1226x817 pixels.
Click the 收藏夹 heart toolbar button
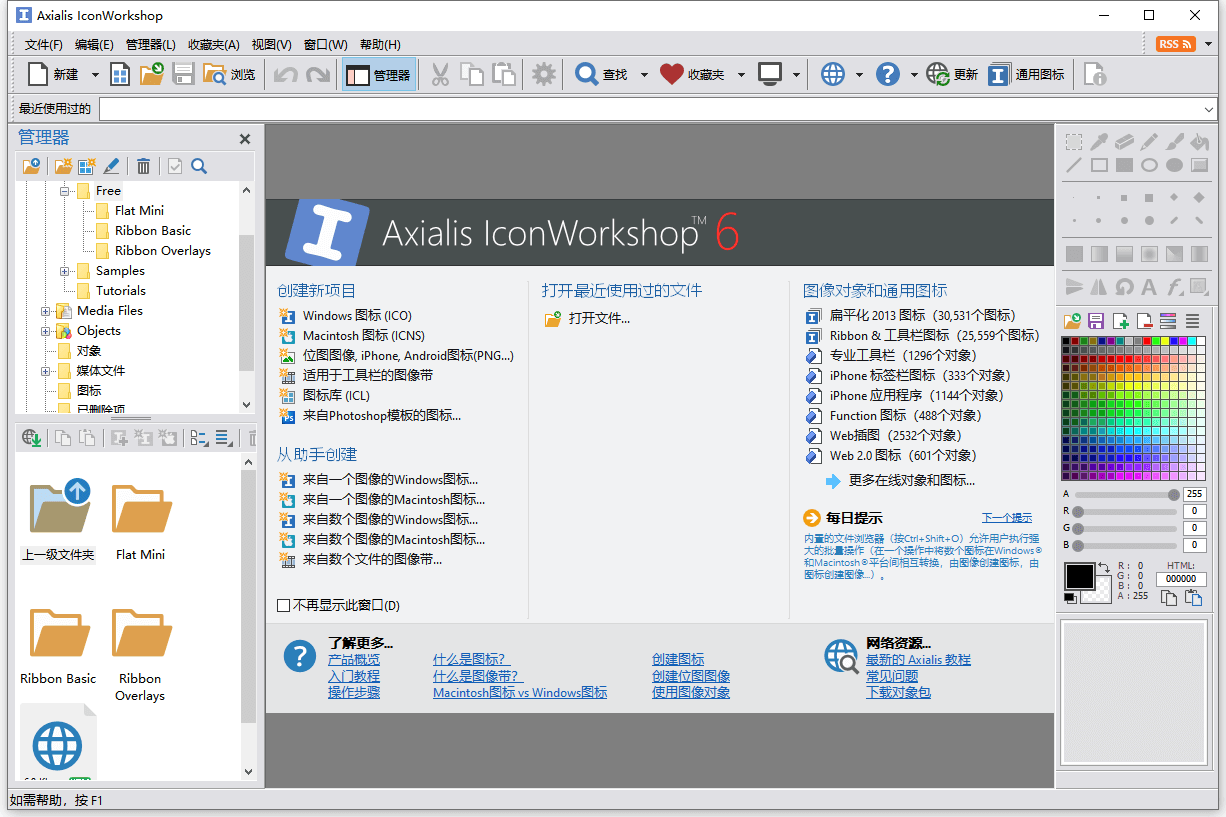coord(692,75)
